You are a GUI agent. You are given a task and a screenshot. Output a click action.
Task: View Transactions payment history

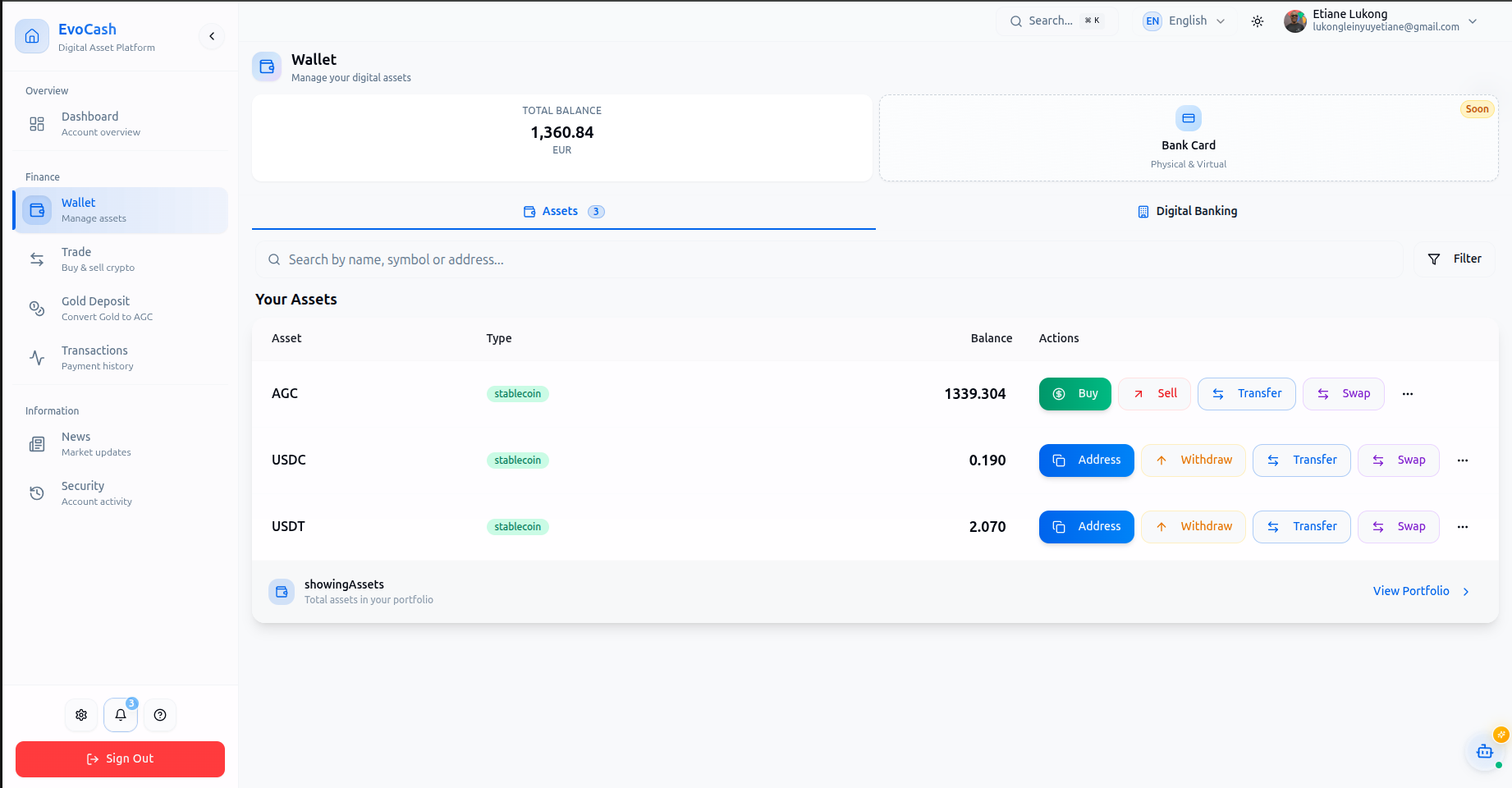(94, 357)
